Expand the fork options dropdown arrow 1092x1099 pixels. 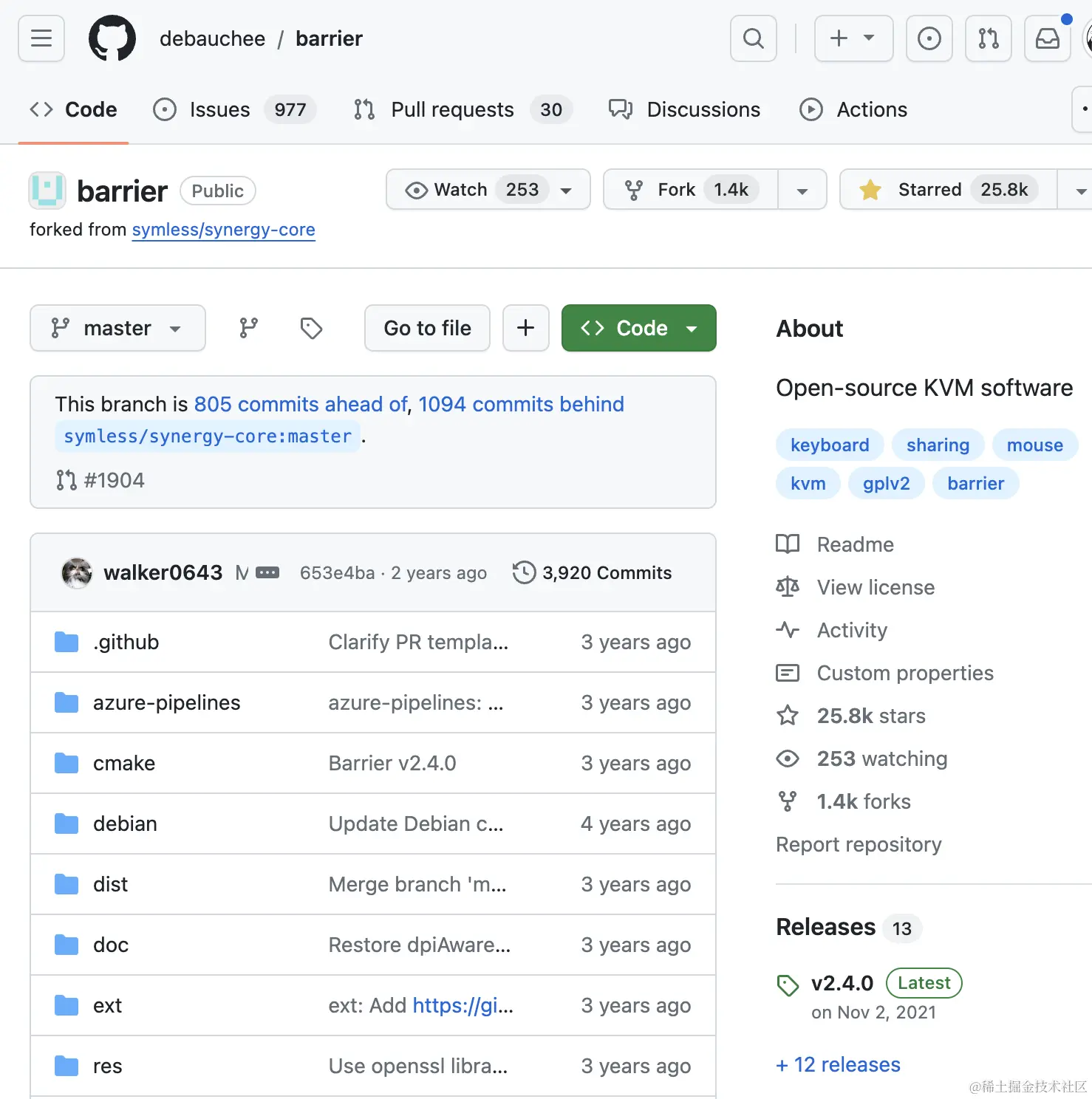802,190
